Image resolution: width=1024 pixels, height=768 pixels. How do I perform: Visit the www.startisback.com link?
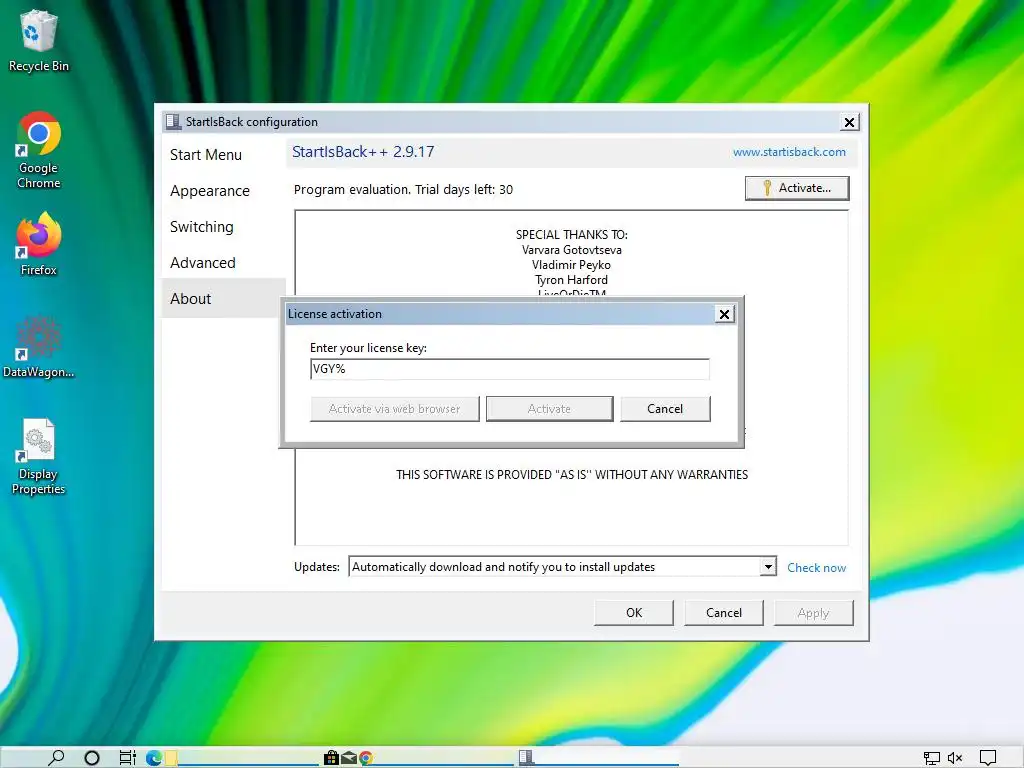[x=789, y=152]
